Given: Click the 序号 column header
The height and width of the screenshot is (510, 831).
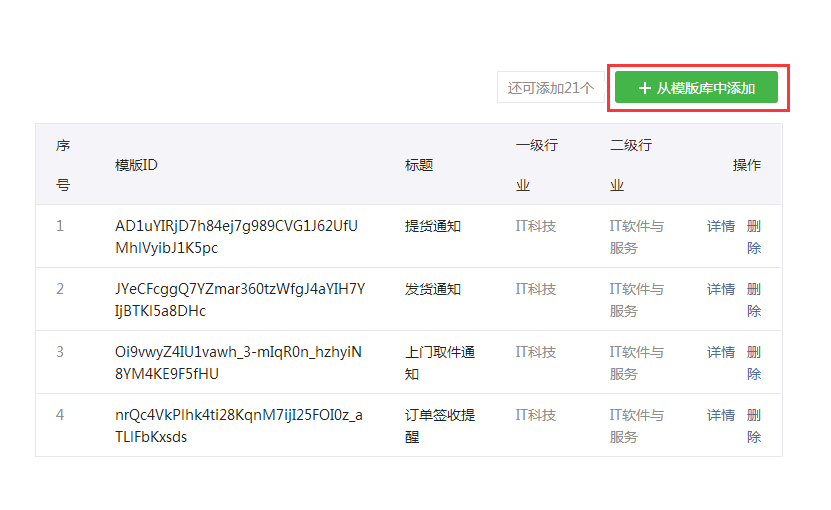Looking at the screenshot, I should coord(63,165).
